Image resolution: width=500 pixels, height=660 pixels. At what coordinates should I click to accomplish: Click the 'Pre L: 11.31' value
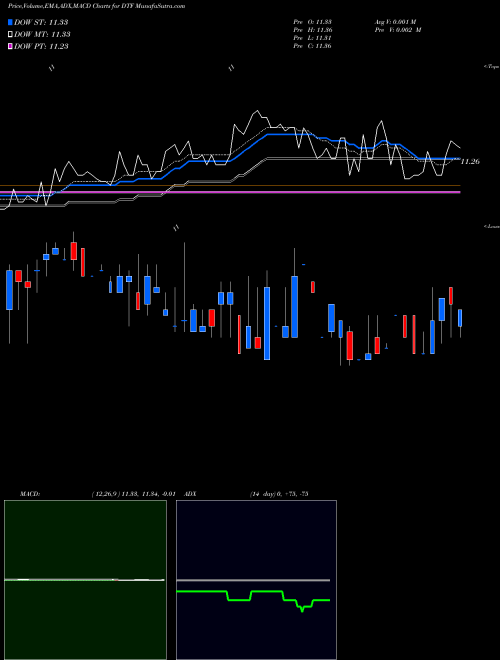312,38
